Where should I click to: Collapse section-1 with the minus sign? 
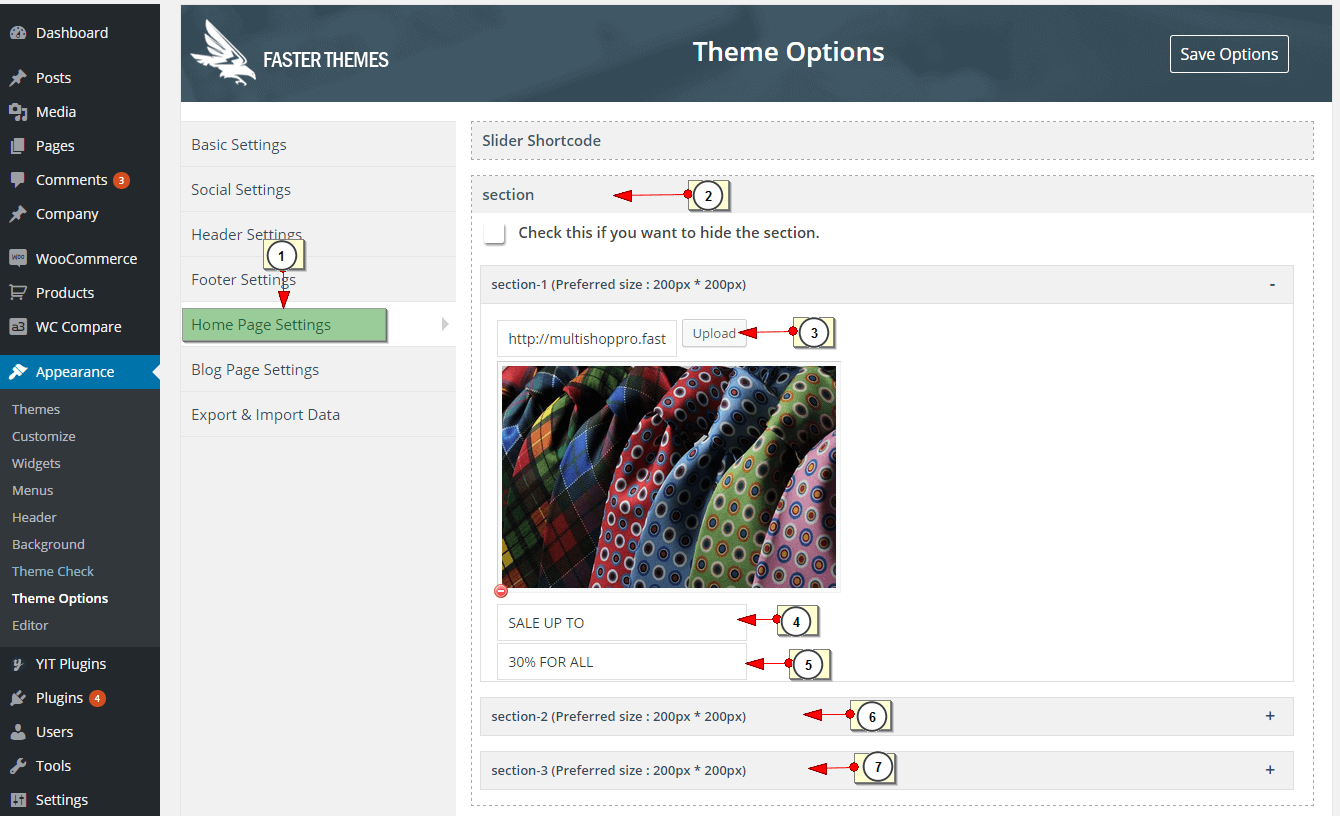pos(1272,284)
